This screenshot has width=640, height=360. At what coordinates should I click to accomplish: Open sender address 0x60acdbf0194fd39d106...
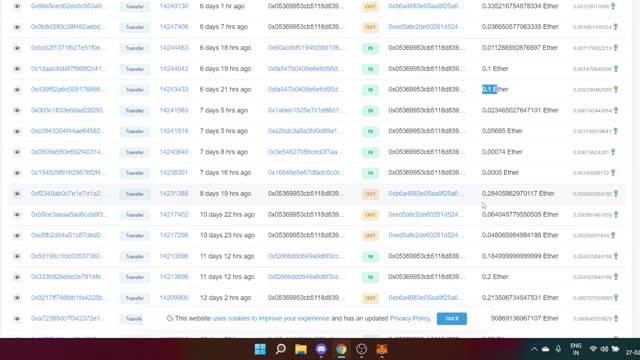click(x=306, y=48)
